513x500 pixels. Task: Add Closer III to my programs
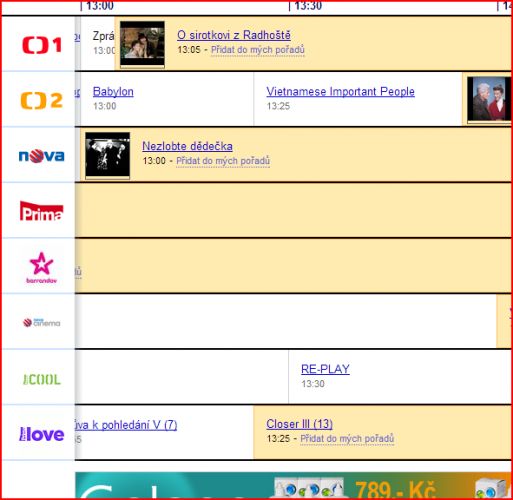pos(347,439)
